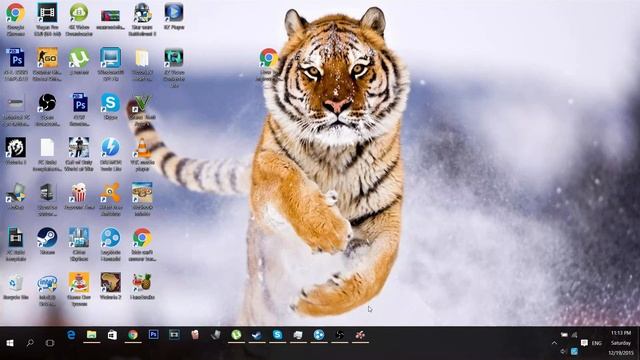Select the fruit-themed desktop shortcut beside Victoria 2
Image resolution: width=640 pixels, height=360 pixels.
coord(142,287)
